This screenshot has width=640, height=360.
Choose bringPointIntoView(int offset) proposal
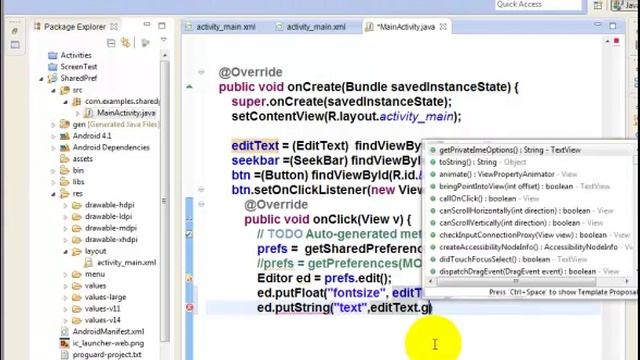tap(531, 187)
